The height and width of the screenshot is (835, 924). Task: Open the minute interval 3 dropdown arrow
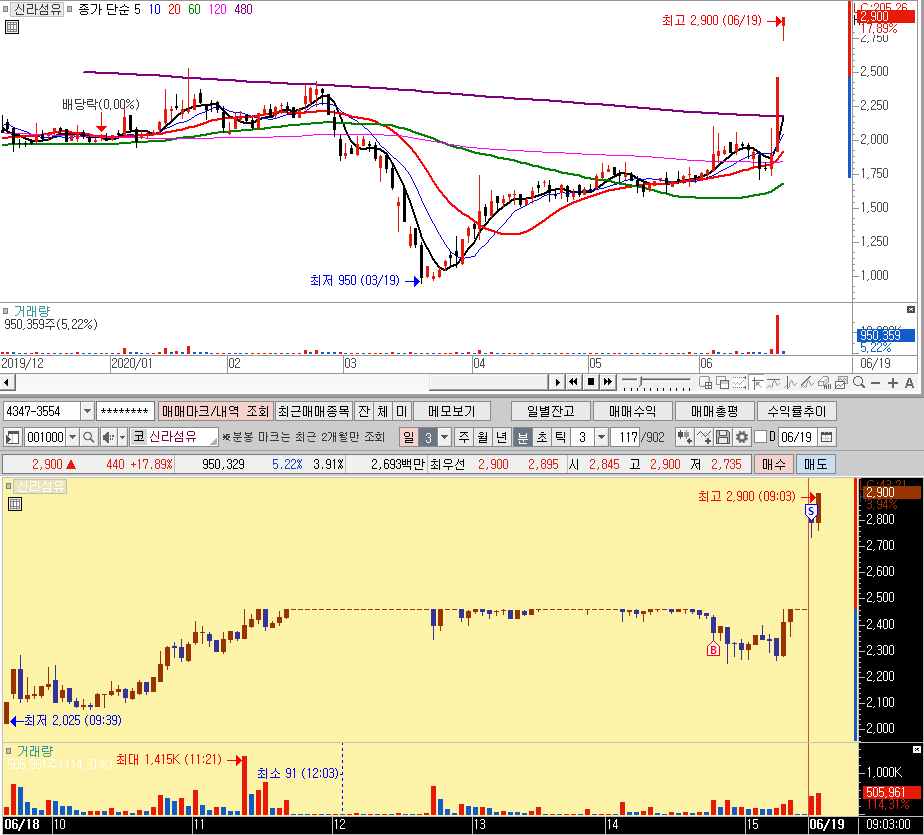tap(602, 437)
